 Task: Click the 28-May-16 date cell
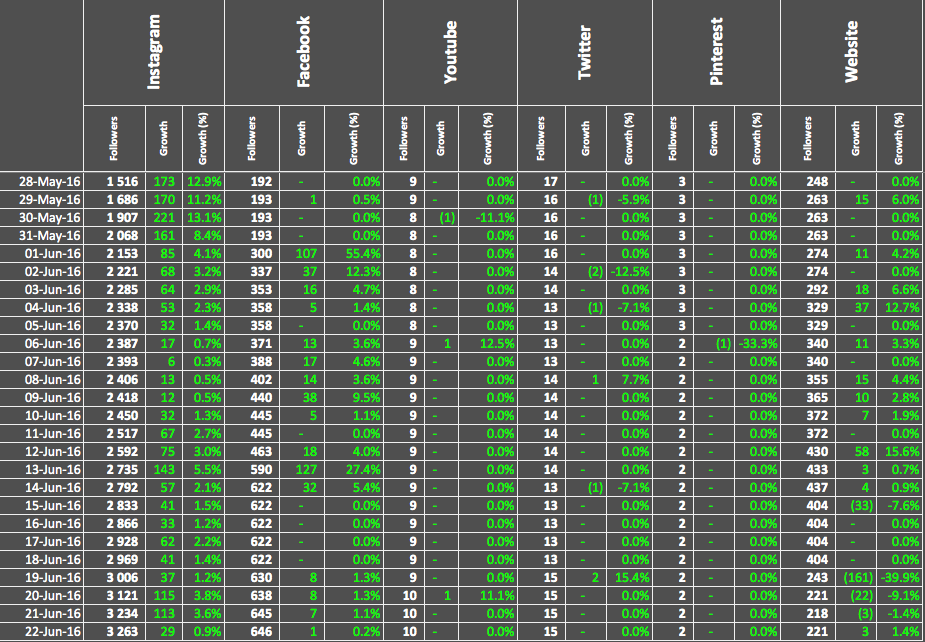pyautogui.click(x=42, y=181)
